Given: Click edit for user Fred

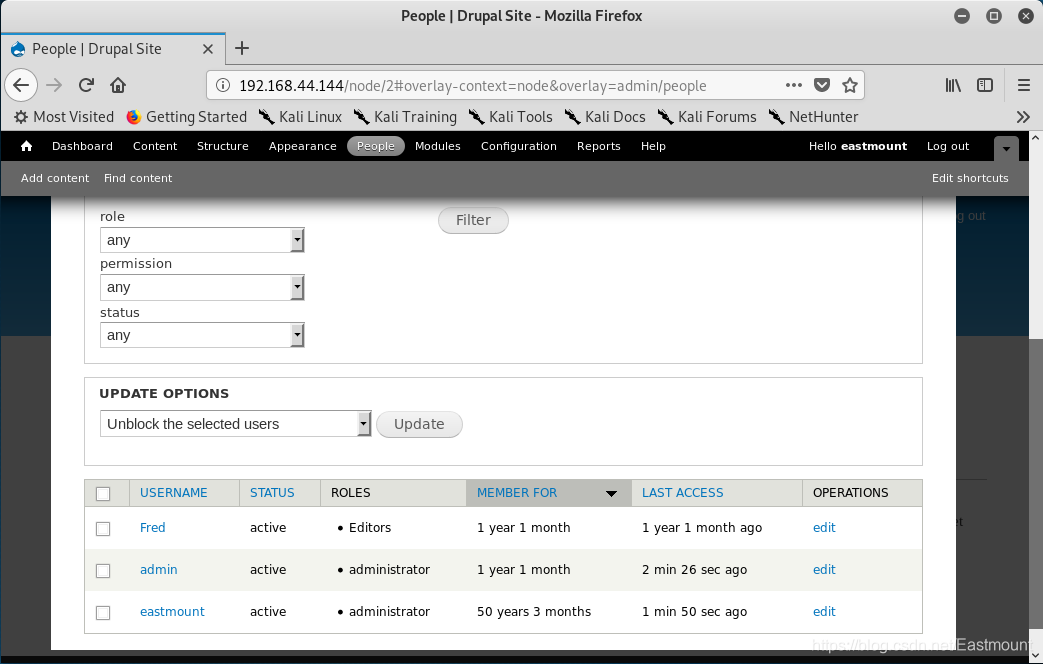Looking at the screenshot, I should pos(824,528).
